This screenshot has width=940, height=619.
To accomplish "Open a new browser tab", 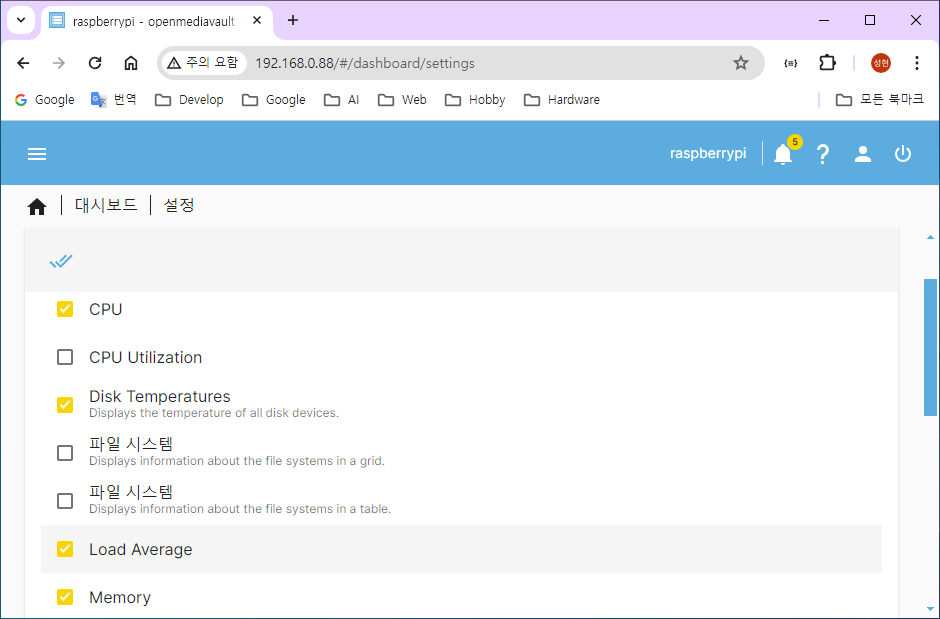I will tap(293, 20).
